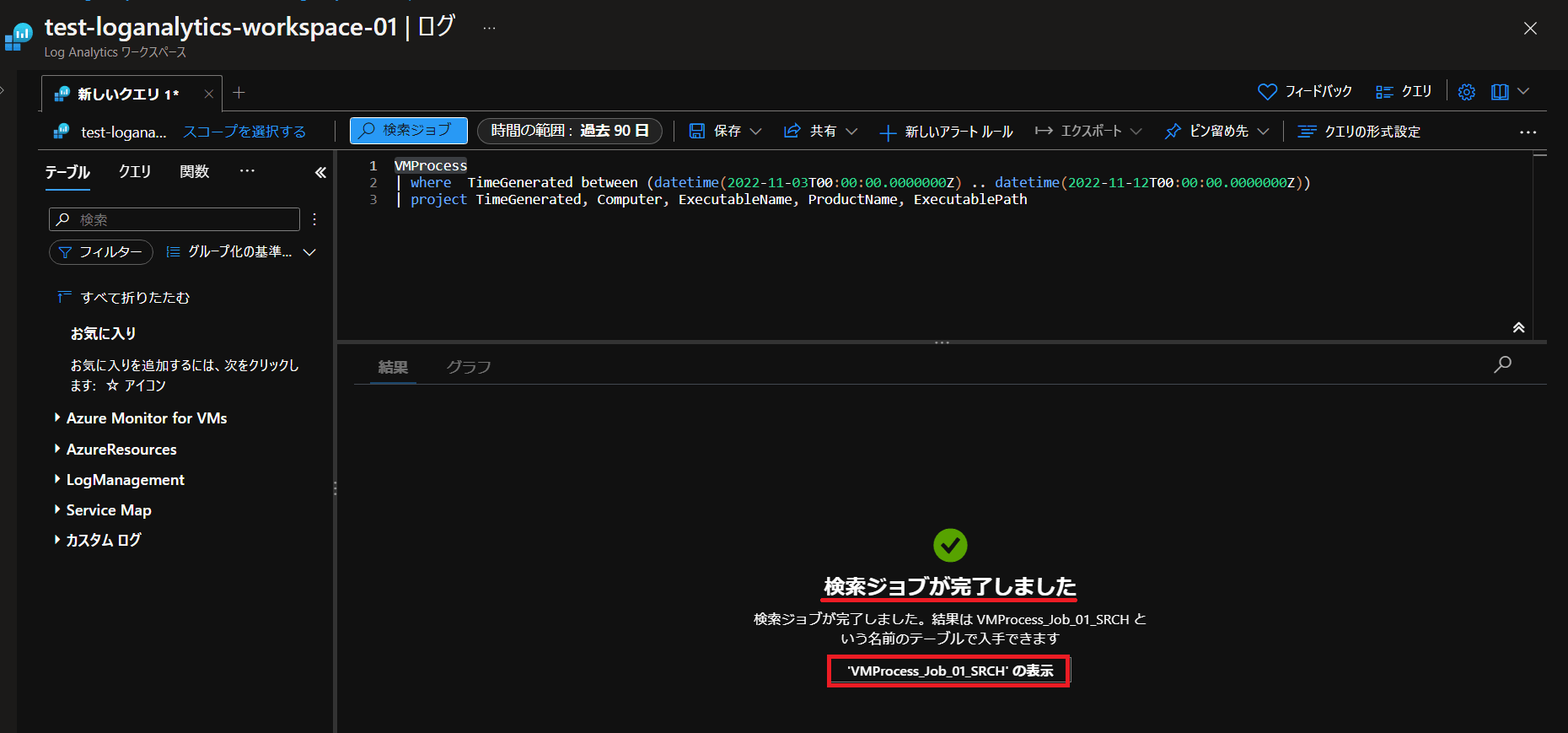
Task: Click the フィルター button
Action: 101,252
